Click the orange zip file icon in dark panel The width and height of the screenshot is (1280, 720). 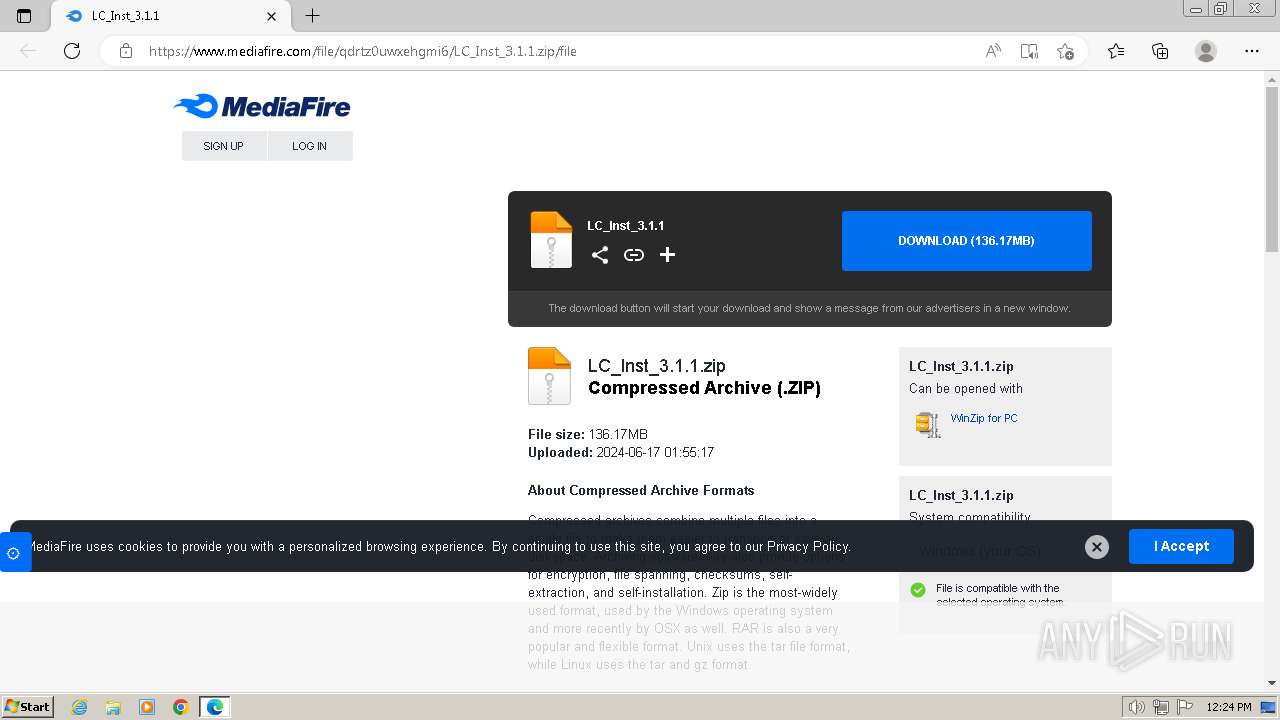[551, 240]
